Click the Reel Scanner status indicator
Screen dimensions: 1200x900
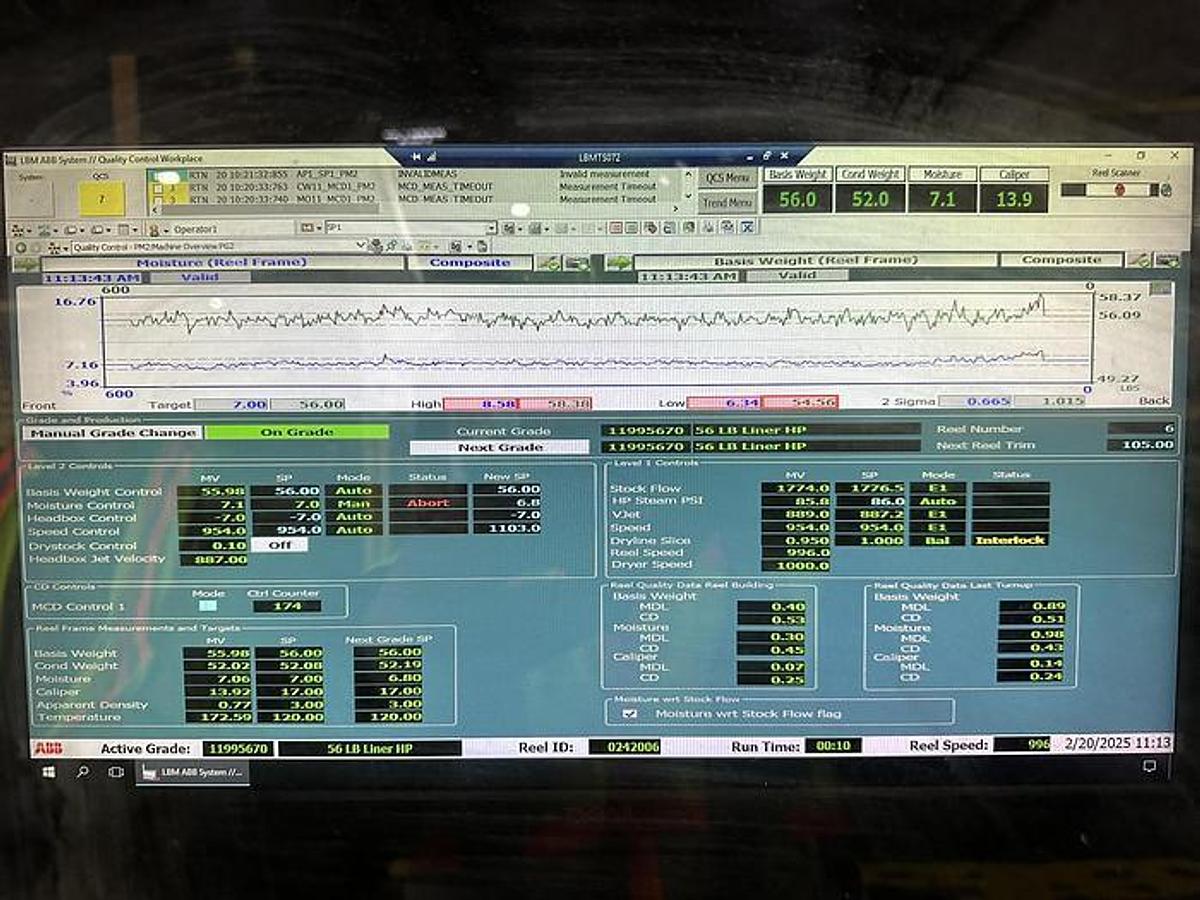(1118, 189)
